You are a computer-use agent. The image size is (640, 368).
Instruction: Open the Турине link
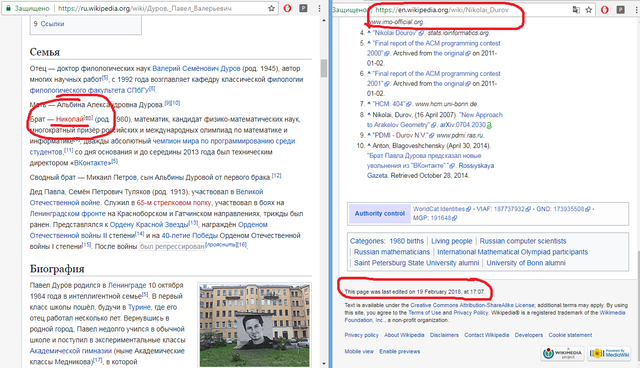click(x=139, y=307)
